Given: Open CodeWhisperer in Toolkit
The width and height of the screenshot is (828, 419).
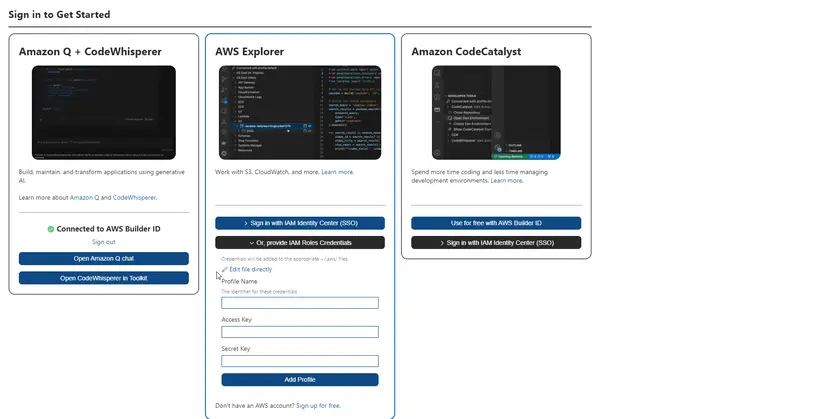Looking at the screenshot, I should click(x=104, y=278).
